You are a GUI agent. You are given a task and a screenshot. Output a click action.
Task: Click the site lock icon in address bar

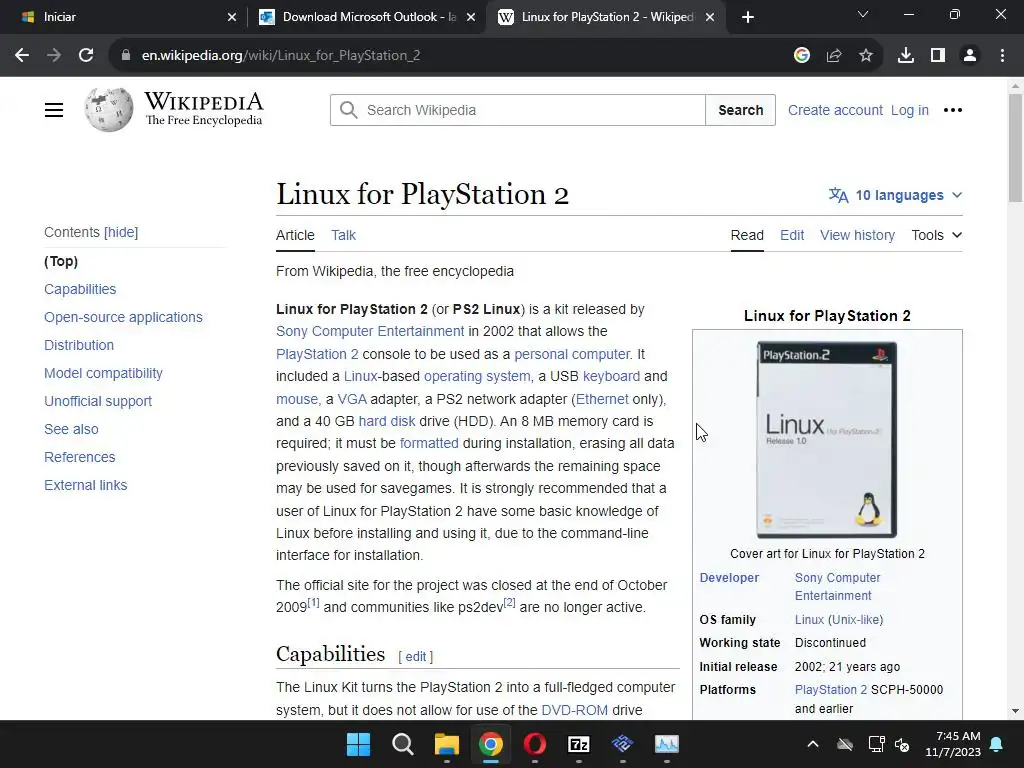pyautogui.click(x=126, y=56)
